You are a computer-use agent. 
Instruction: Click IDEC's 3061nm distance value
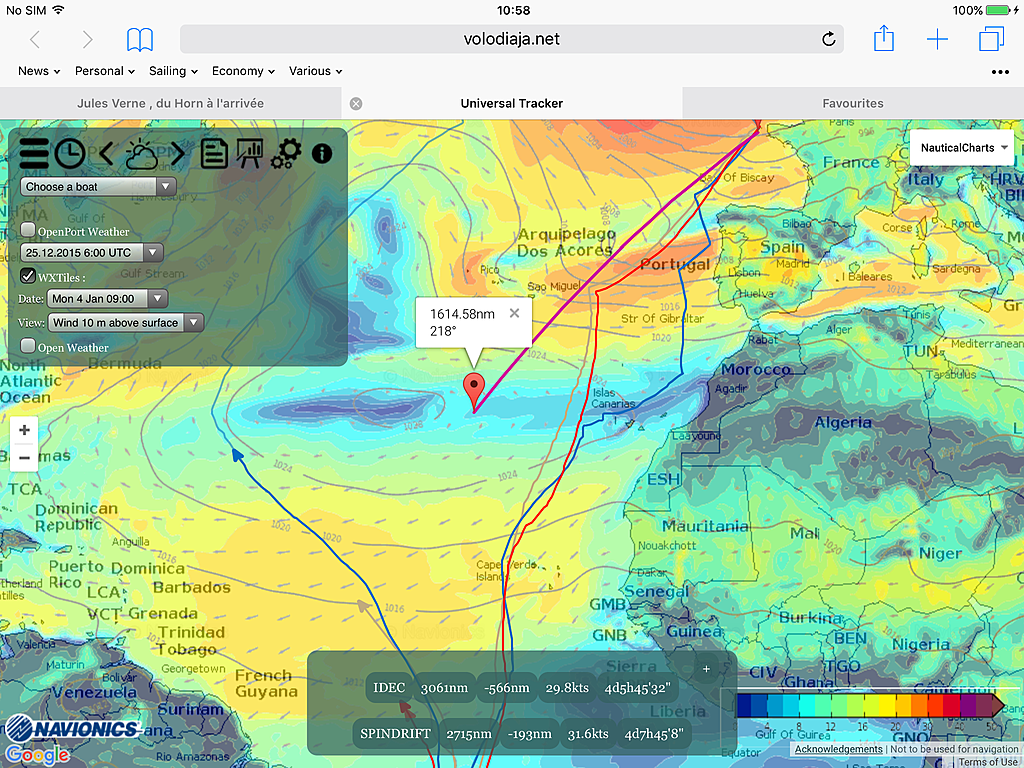point(444,688)
